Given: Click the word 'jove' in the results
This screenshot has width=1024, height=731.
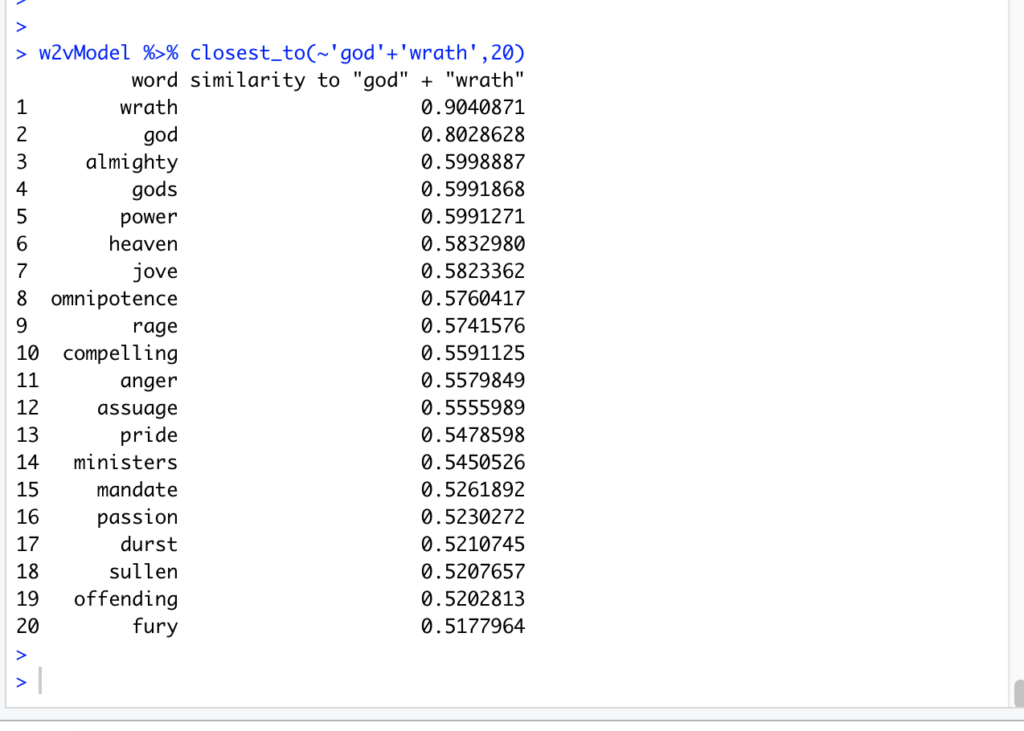Looking at the screenshot, I should point(154,271).
